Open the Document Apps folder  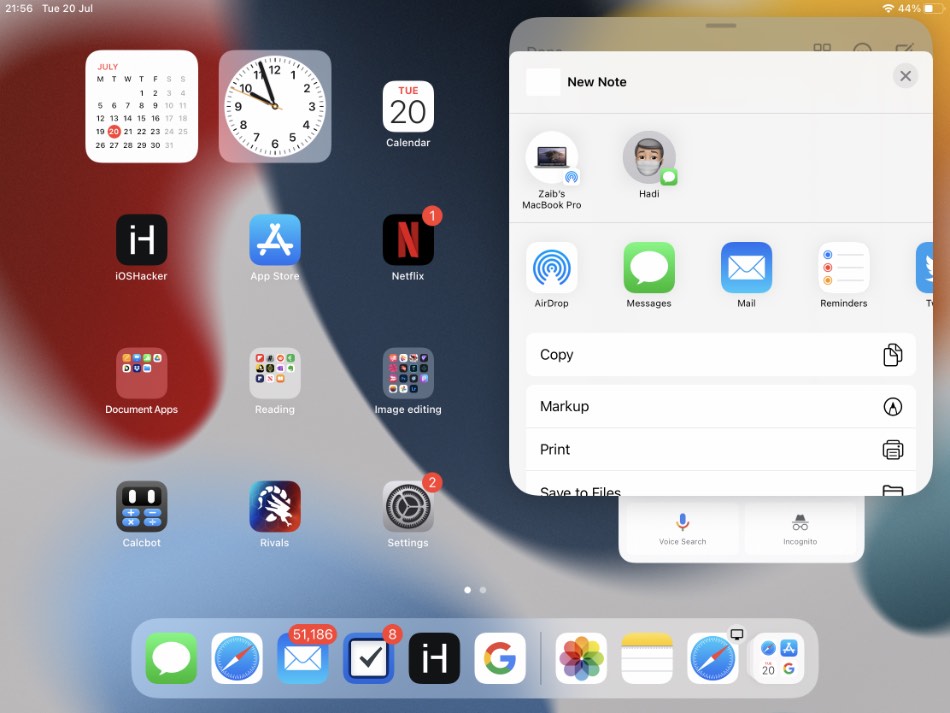pos(141,373)
